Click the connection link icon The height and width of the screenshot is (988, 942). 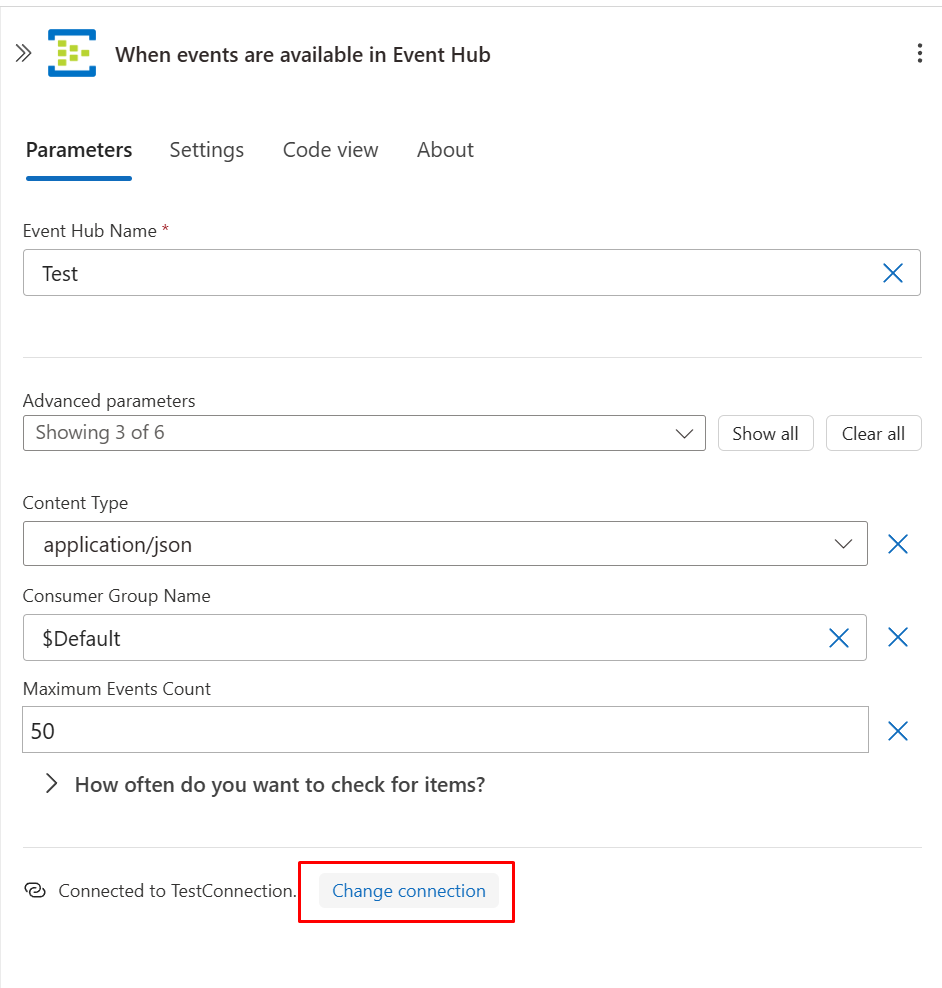35,891
